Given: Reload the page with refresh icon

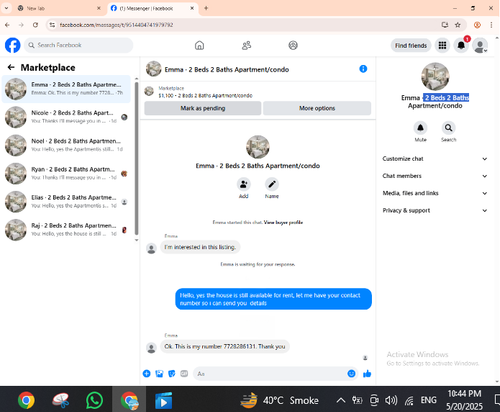Looking at the screenshot, I should pyautogui.click(x=35, y=25).
